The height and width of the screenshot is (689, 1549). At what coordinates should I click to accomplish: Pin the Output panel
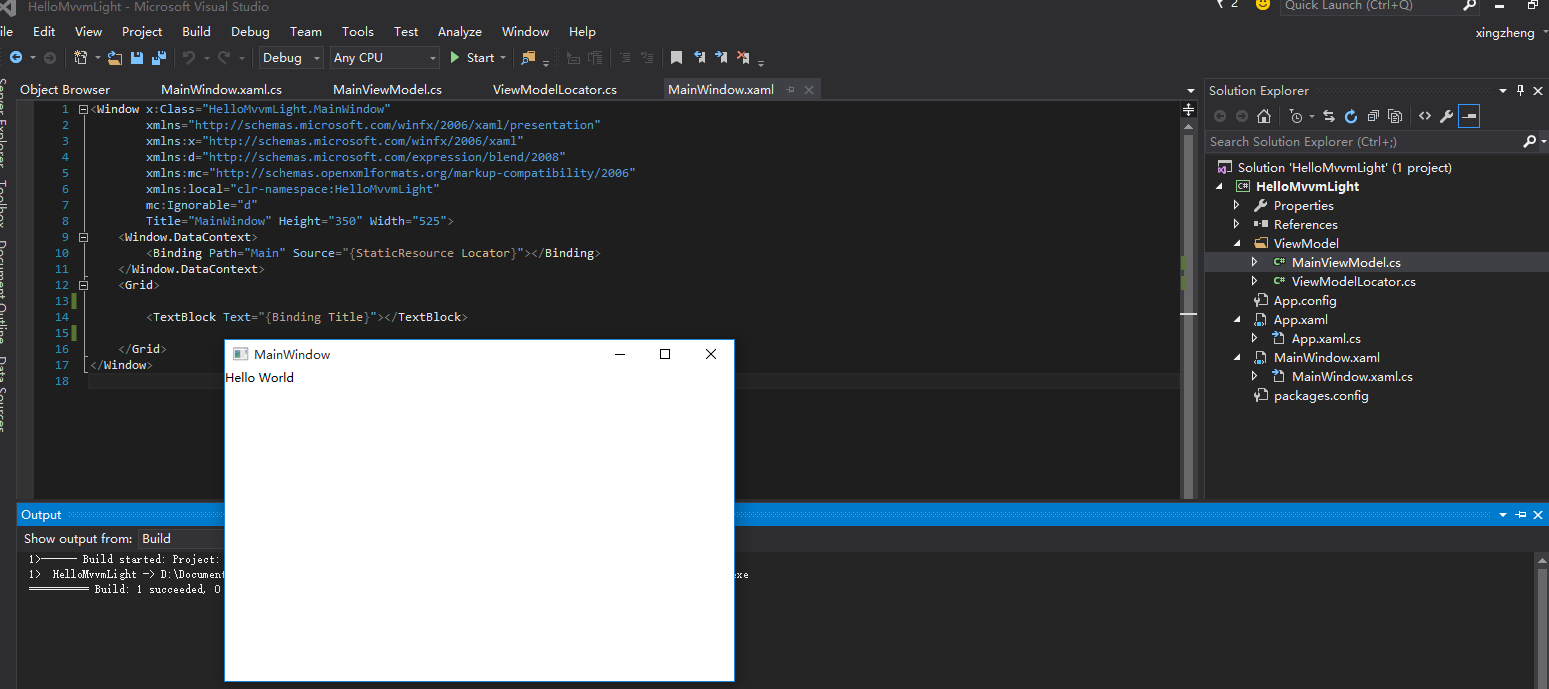coord(1521,515)
